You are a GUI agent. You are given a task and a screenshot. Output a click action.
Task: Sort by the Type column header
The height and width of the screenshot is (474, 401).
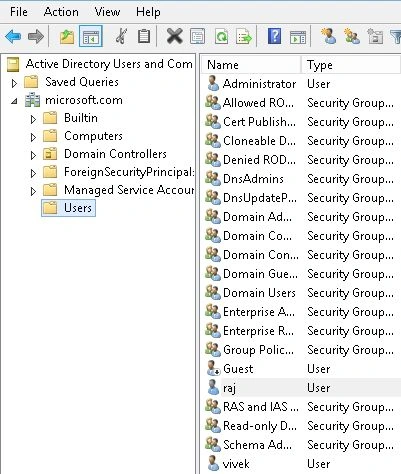(x=351, y=65)
